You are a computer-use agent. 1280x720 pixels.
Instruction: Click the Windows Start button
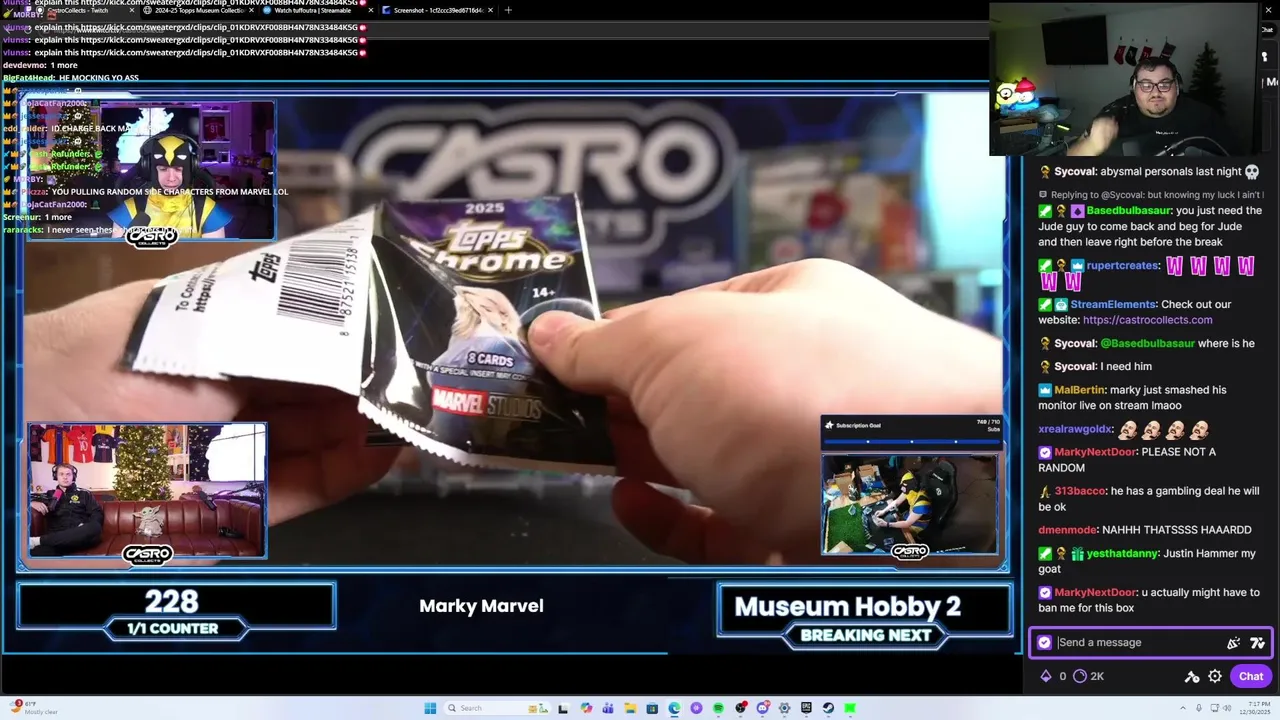pyautogui.click(x=430, y=708)
